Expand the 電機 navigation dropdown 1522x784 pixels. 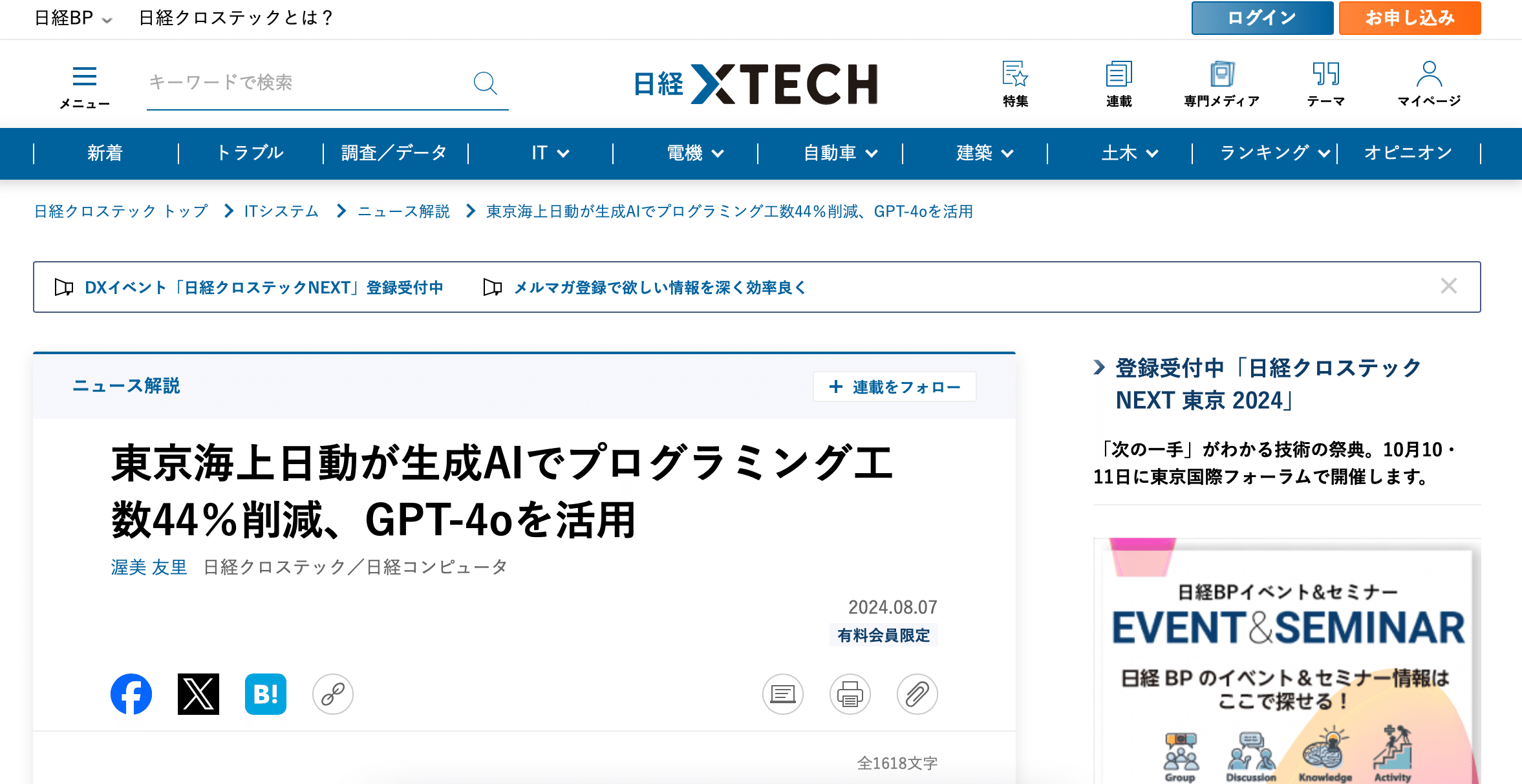(695, 153)
